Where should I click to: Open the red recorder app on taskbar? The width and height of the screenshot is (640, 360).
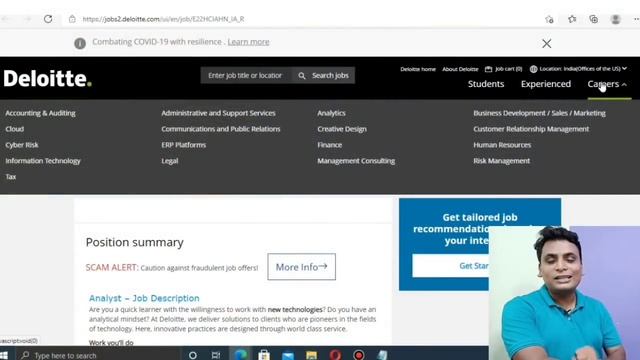point(359,355)
